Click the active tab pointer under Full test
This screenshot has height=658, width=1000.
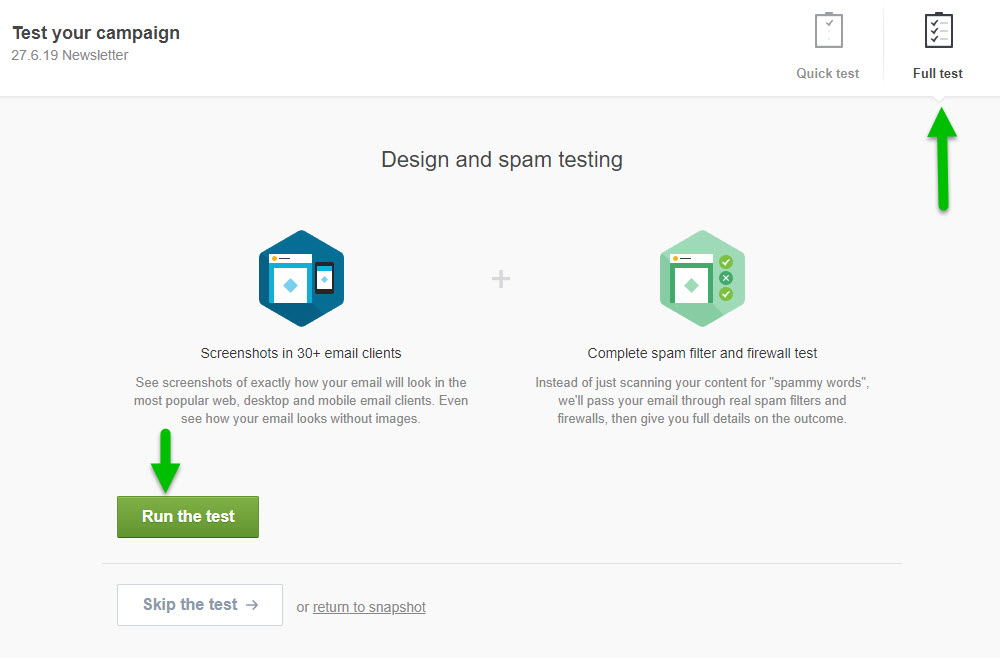coord(938,97)
